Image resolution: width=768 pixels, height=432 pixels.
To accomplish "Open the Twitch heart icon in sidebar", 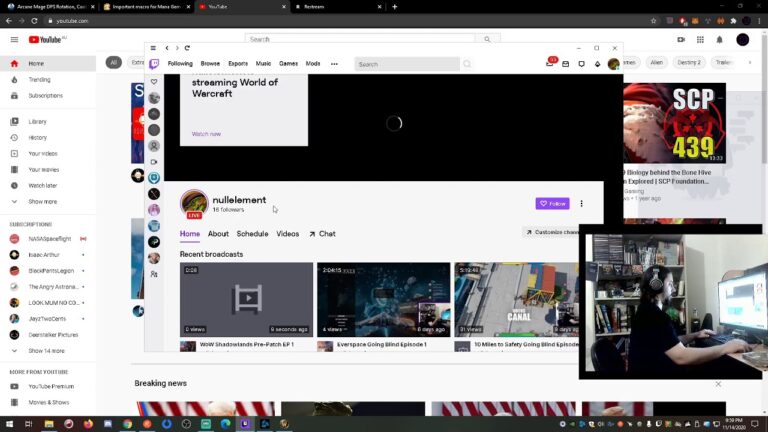I will (154, 82).
